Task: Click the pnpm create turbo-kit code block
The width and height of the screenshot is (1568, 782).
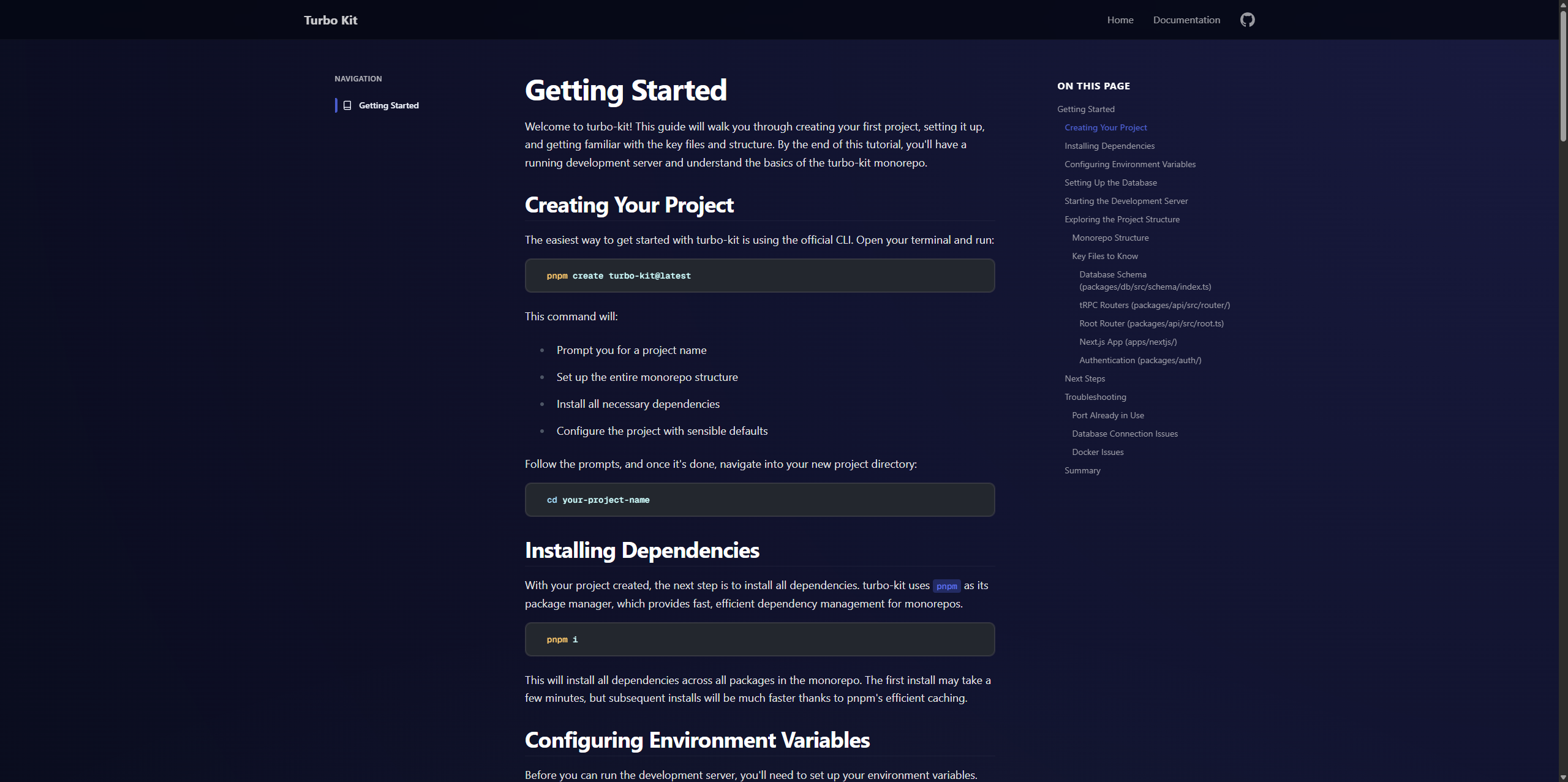Action: click(x=759, y=276)
